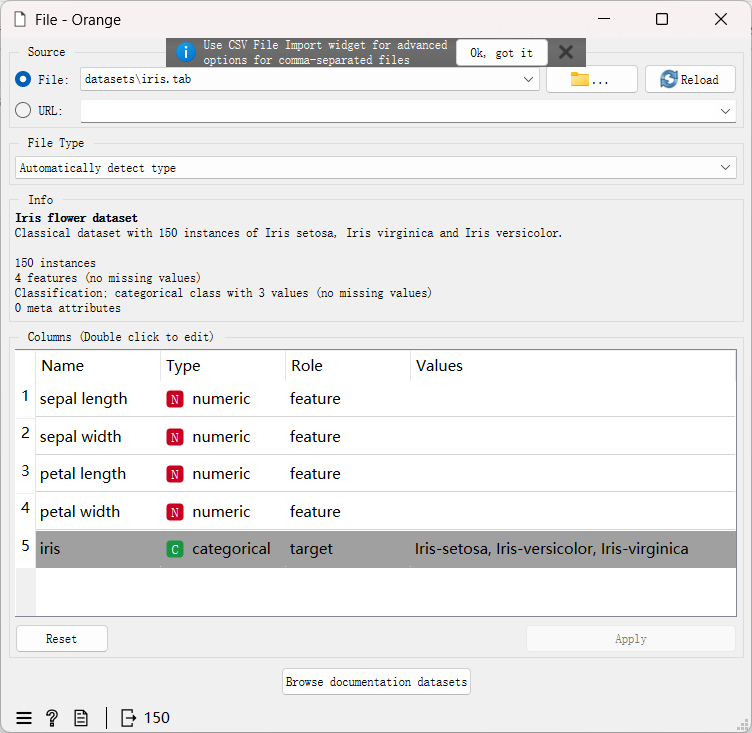This screenshot has height=733, width=752.
Task: Click the Apply button
Action: [630, 638]
